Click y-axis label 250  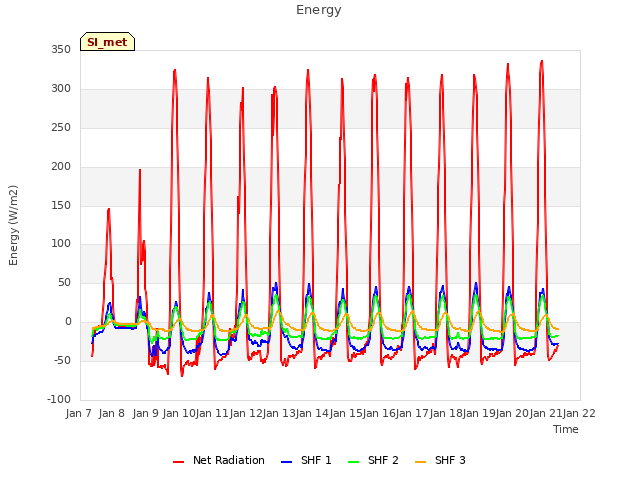61,128
